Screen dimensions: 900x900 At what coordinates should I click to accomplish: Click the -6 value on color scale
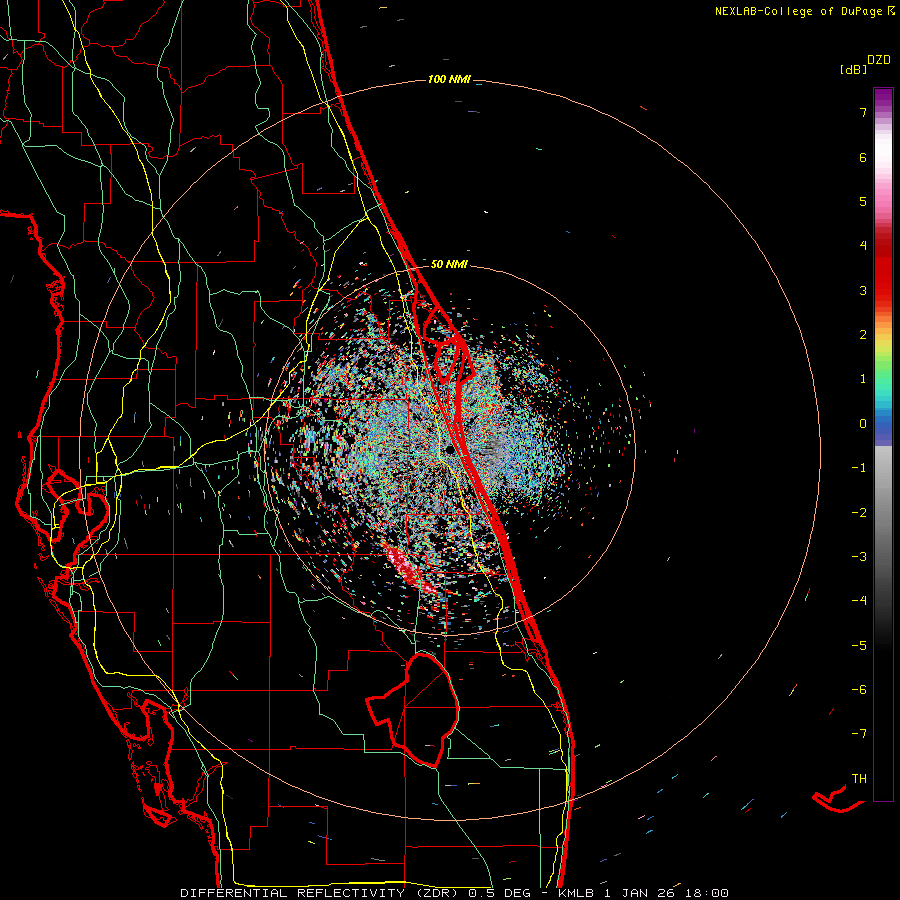coord(859,690)
